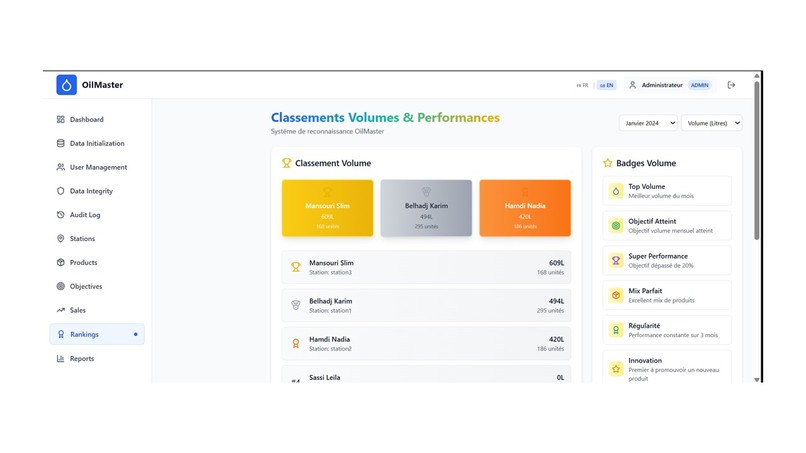Image resolution: width=806 pixels, height=453 pixels.
Task: Open the Dashboard menu item
Action: point(97,119)
